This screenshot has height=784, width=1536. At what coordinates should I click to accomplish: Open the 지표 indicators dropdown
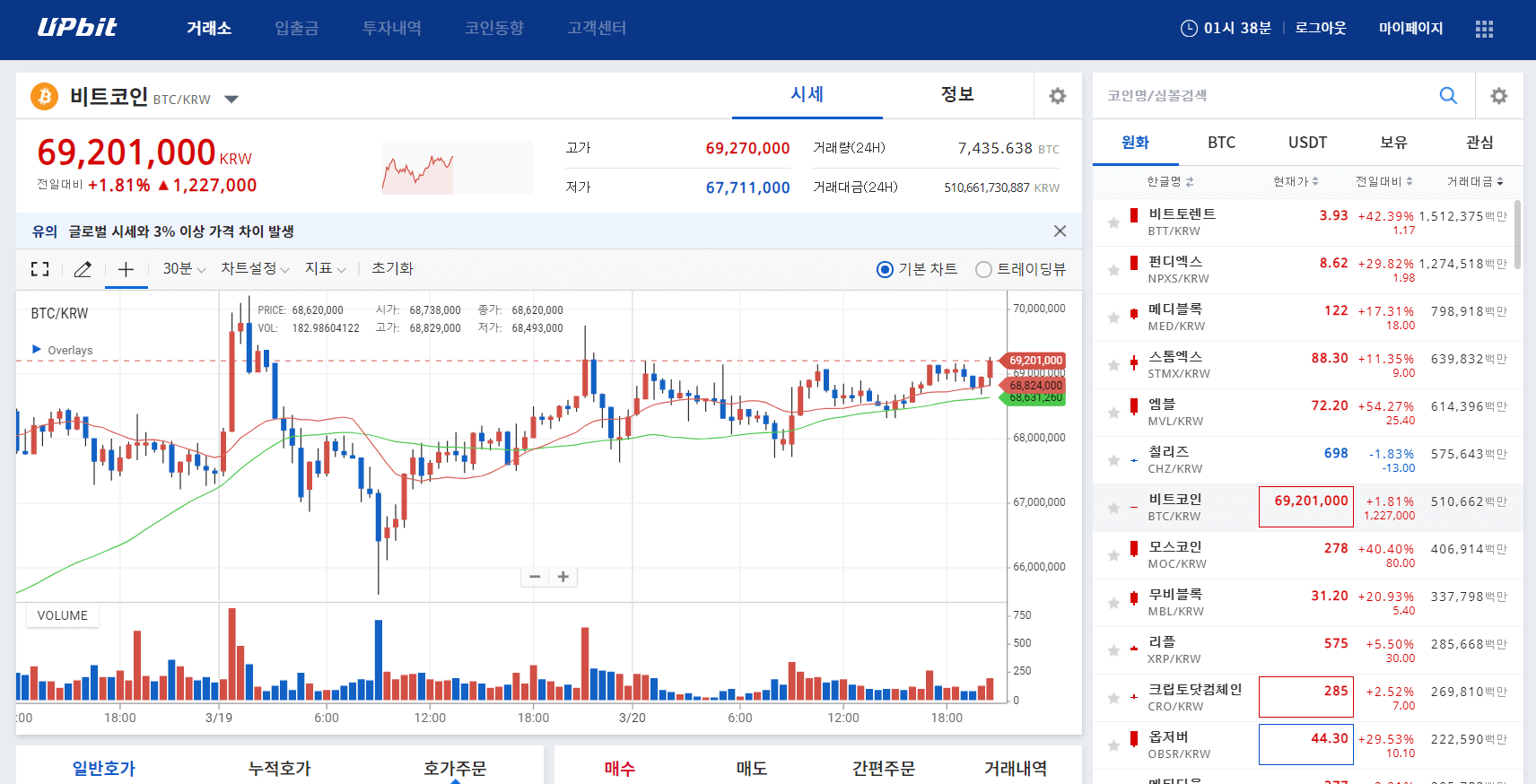pyautogui.click(x=325, y=269)
